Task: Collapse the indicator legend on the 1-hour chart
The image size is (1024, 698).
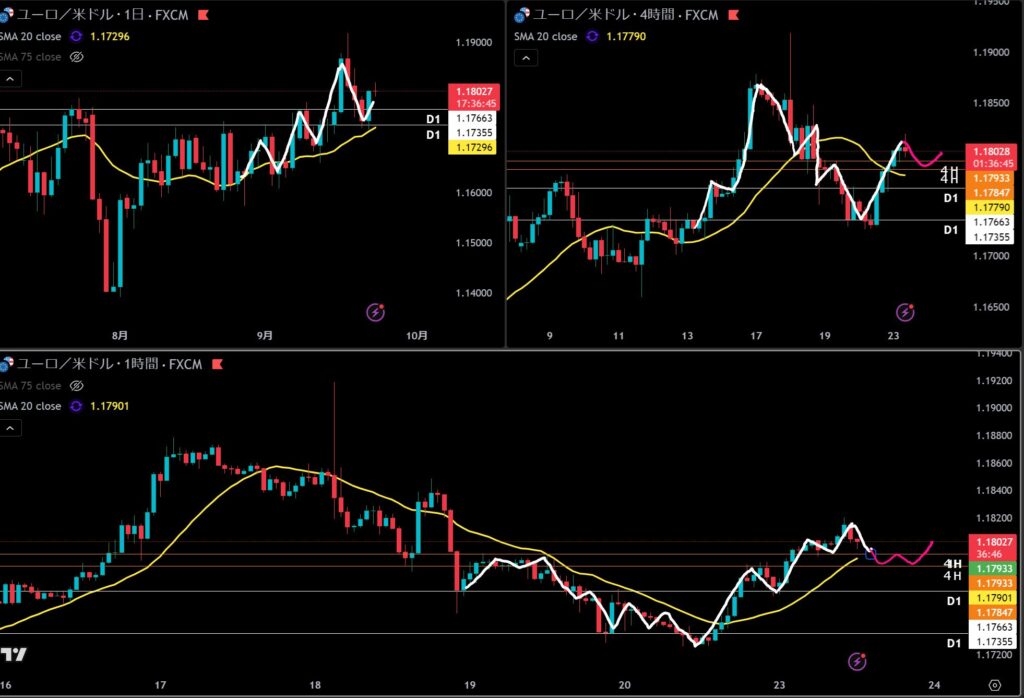Action: (11, 428)
